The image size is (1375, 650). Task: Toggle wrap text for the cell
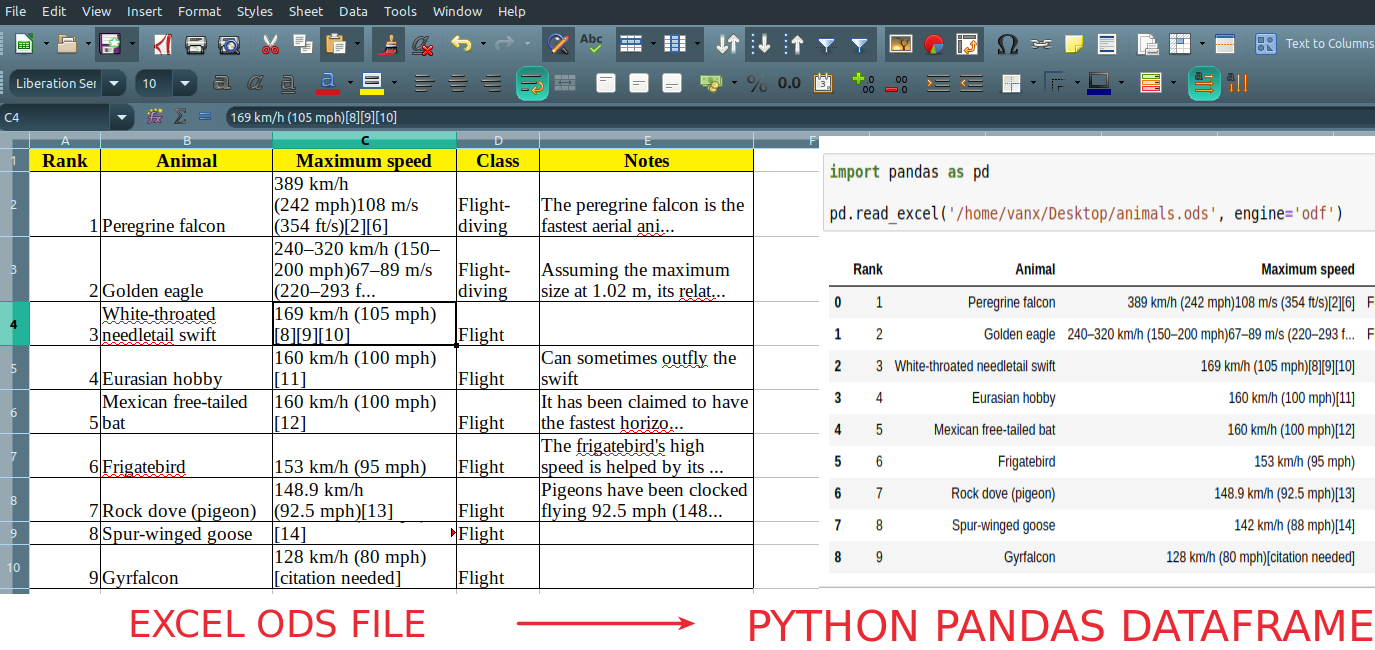tap(533, 83)
